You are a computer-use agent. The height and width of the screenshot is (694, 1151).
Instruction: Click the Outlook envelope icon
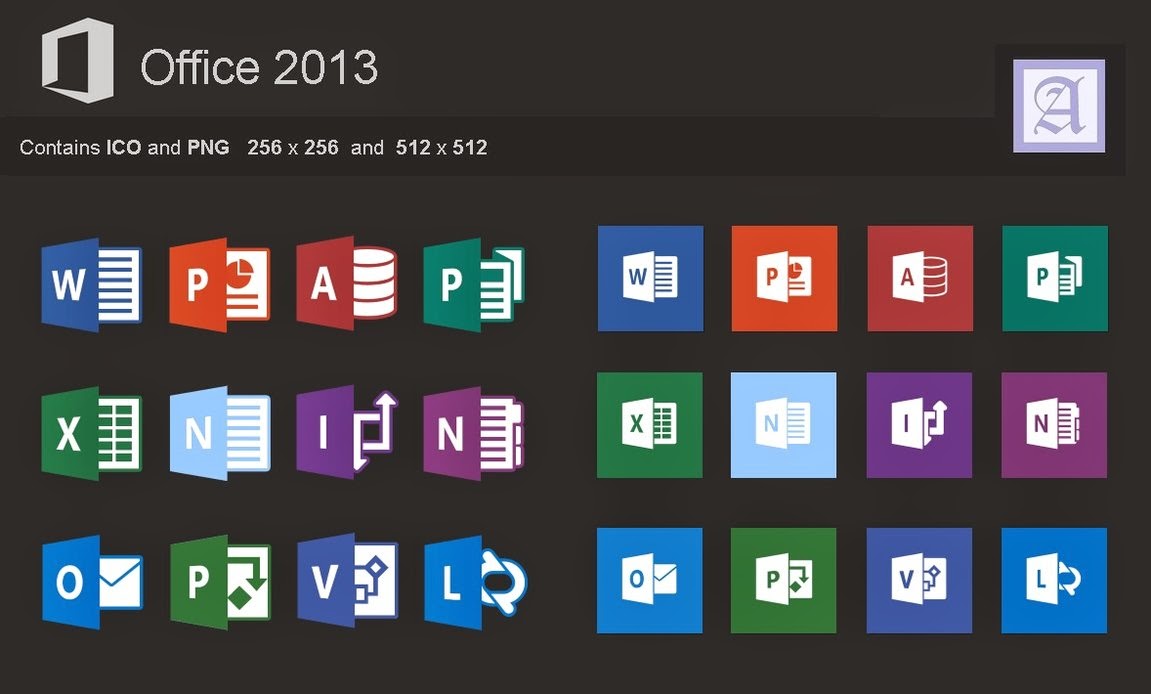click(91, 581)
